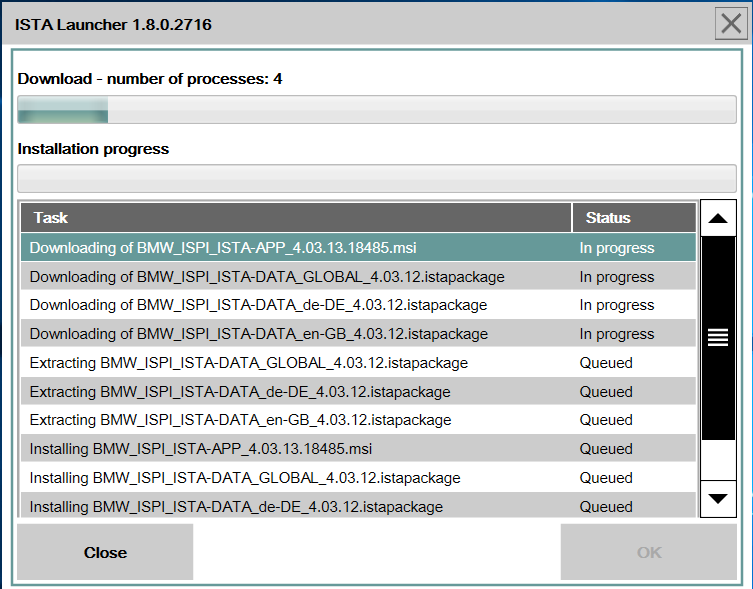Select the Extracting ISTA-DATA_de-DE row

[358, 391]
